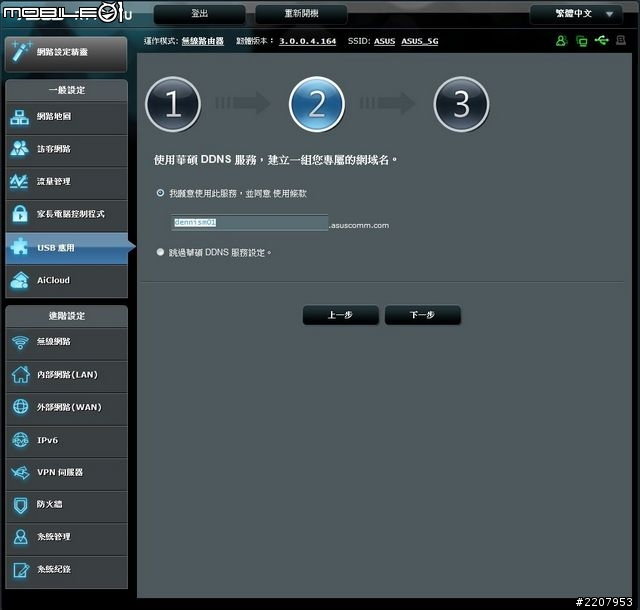Open 流量管理 traffic manager icon

pyautogui.click(x=21, y=182)
